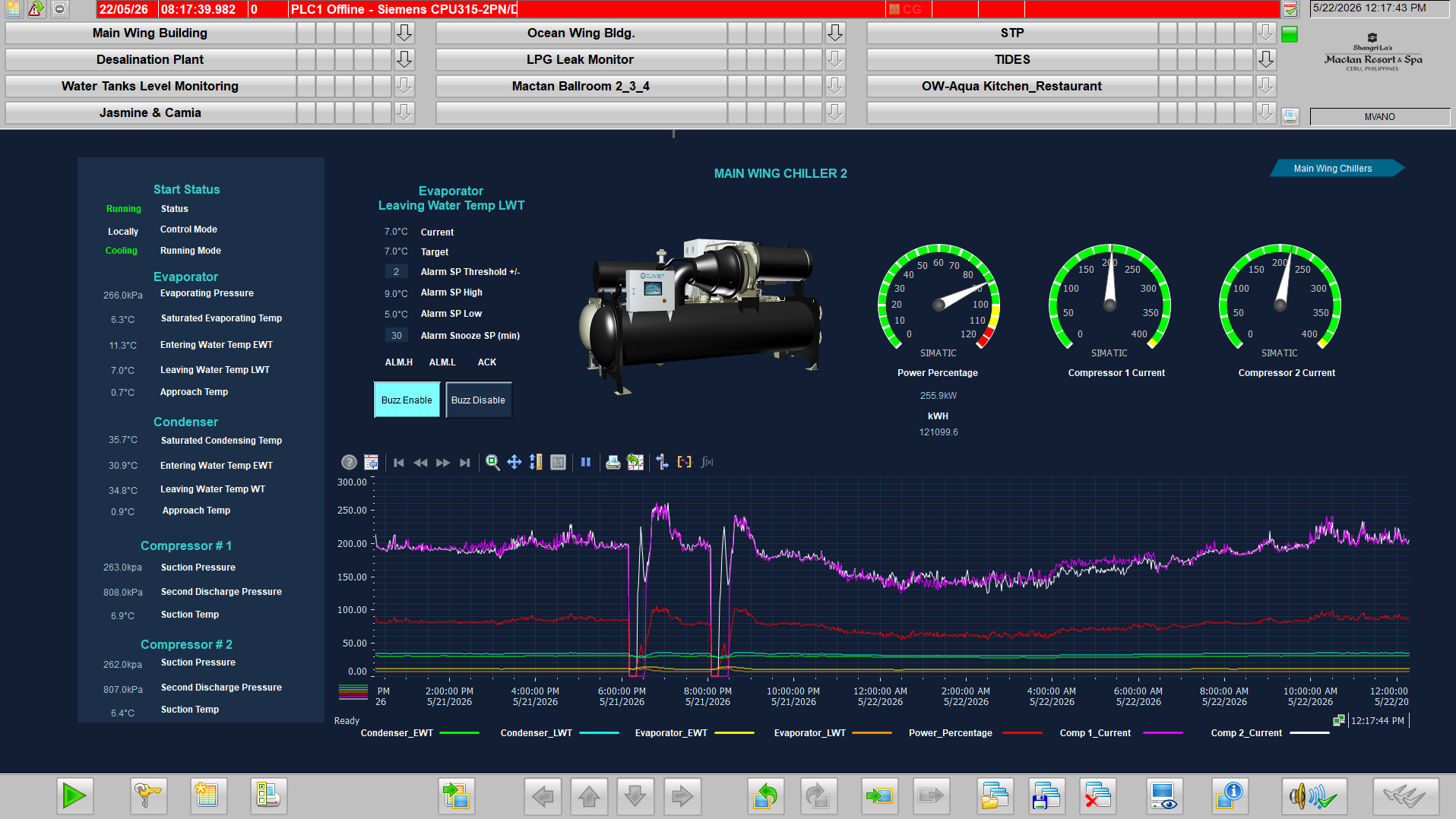
Task: Expand STP area dropdown arrow
Action: point(1265,33)
